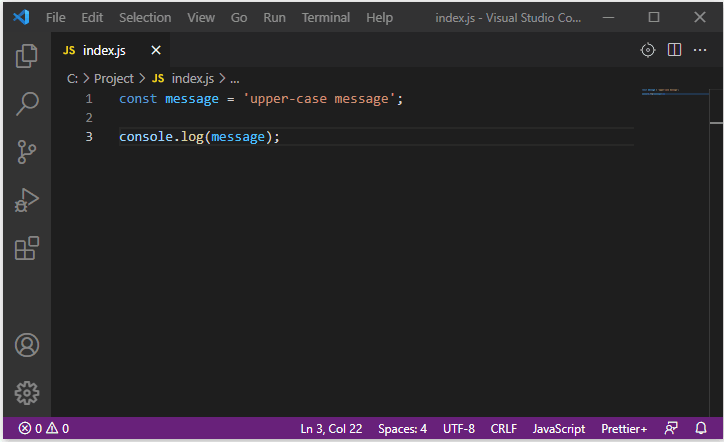The width and height of the screenshot is (724, 442).
Task: Click the 'upper-case message' string
Action: point(319,99)
